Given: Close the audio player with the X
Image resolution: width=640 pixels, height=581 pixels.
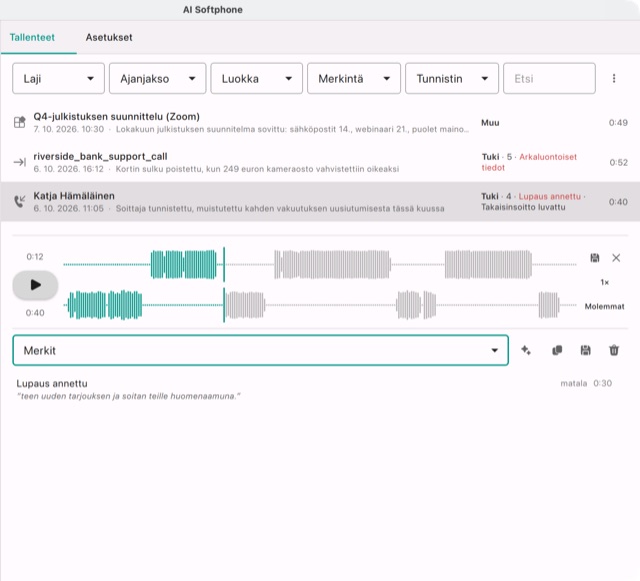Looking at the screenshot, I should point(616,258).
